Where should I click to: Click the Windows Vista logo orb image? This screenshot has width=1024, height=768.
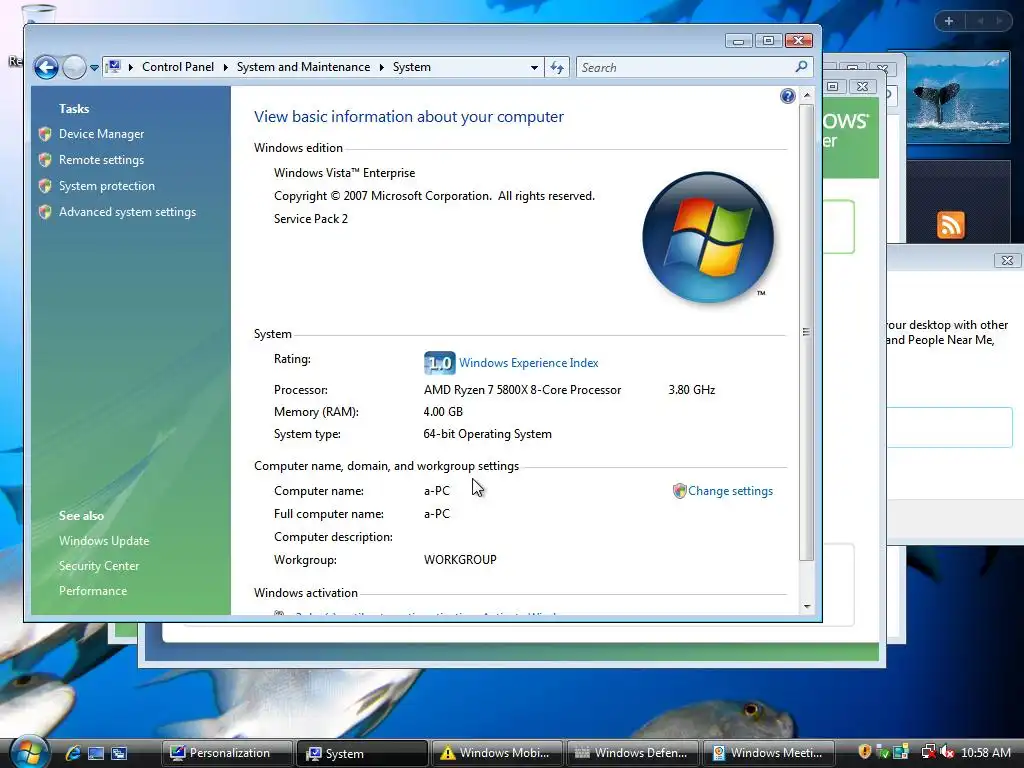708,237
